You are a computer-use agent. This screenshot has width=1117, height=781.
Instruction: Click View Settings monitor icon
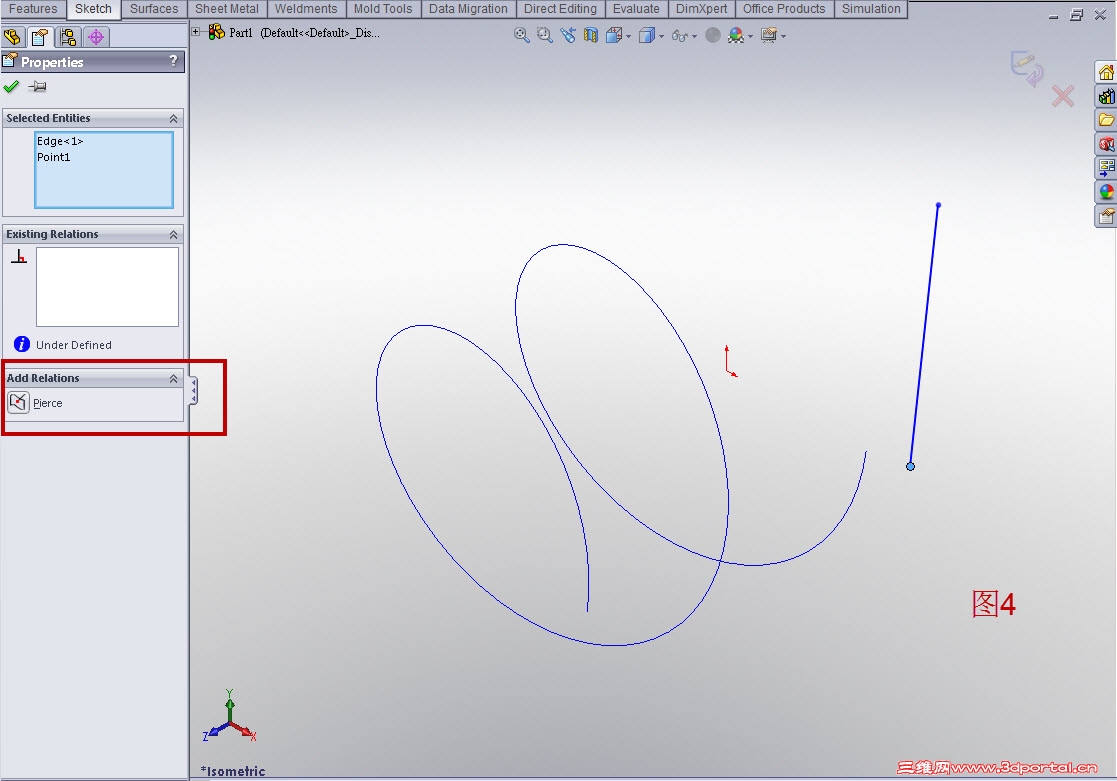pyautogui.click(x=769, y=35)
